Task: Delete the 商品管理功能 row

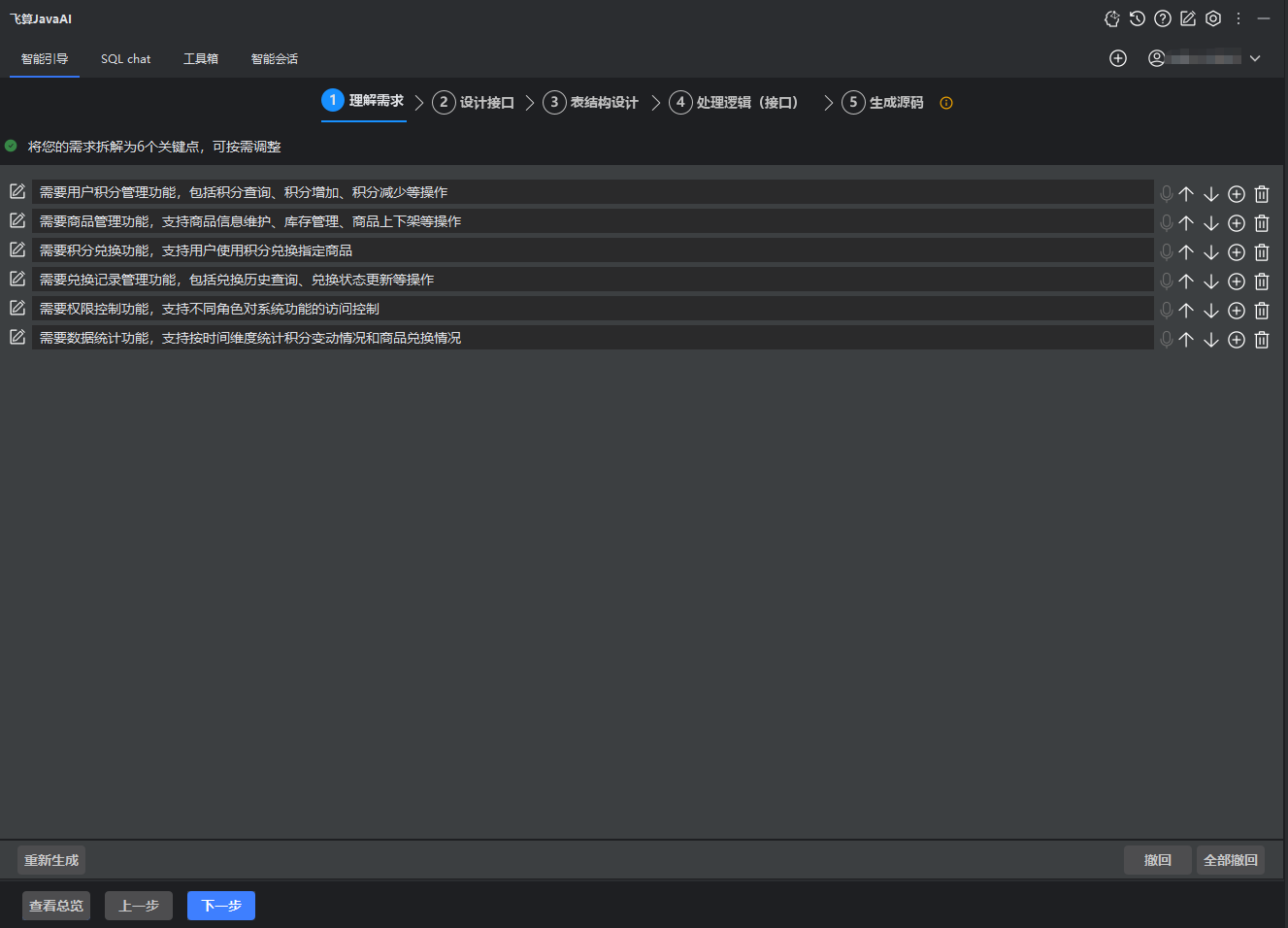Action: pyautogui.click(x=1262, y=223)
